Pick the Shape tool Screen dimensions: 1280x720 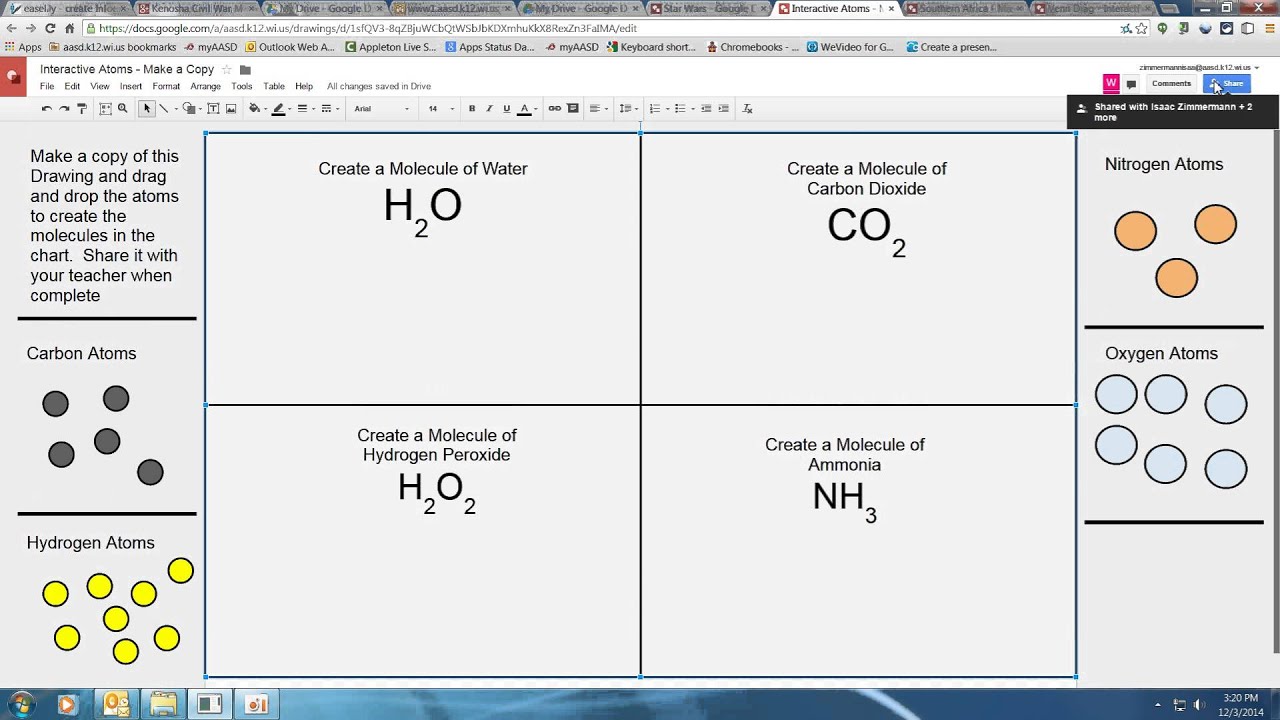pos(185,108)
